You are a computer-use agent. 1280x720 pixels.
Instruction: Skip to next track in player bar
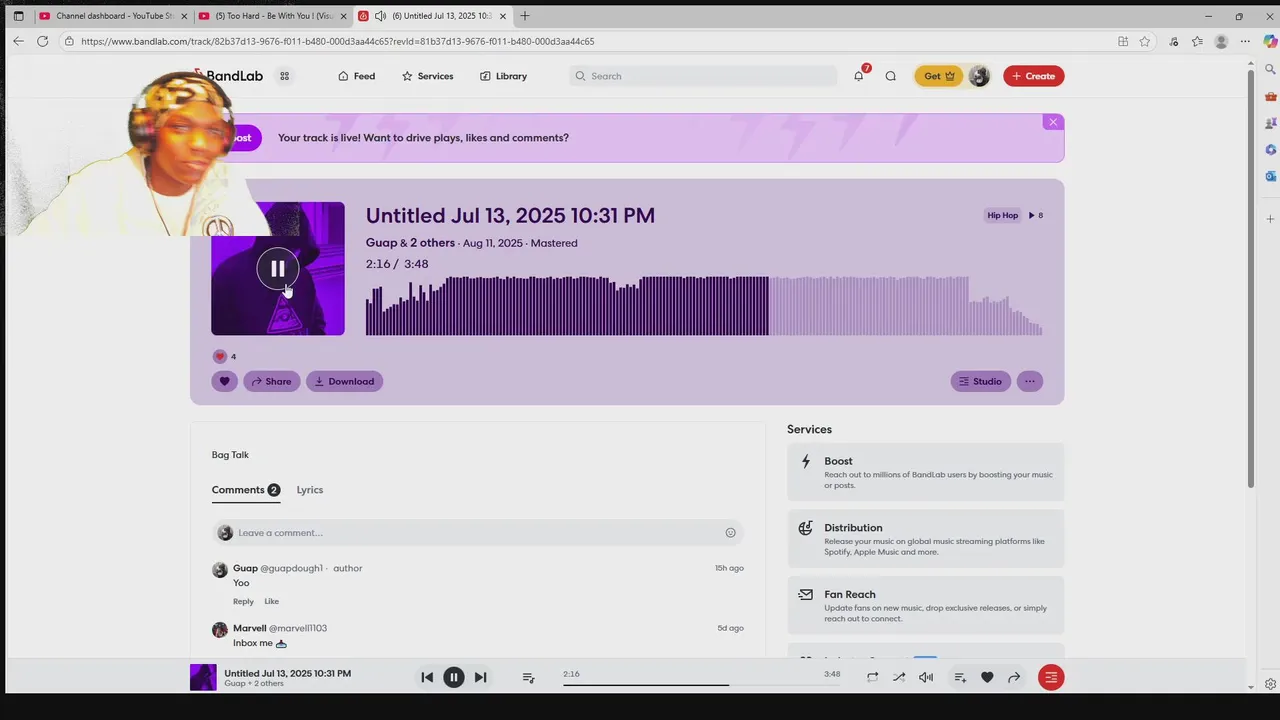(480, 677)
